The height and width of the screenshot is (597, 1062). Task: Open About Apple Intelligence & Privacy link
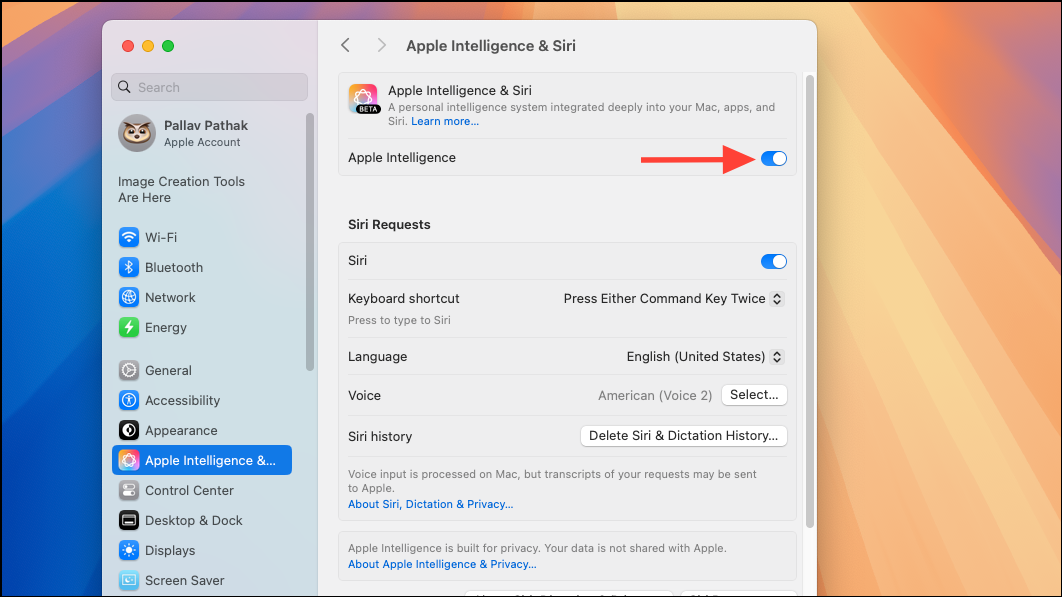point(442,564)
